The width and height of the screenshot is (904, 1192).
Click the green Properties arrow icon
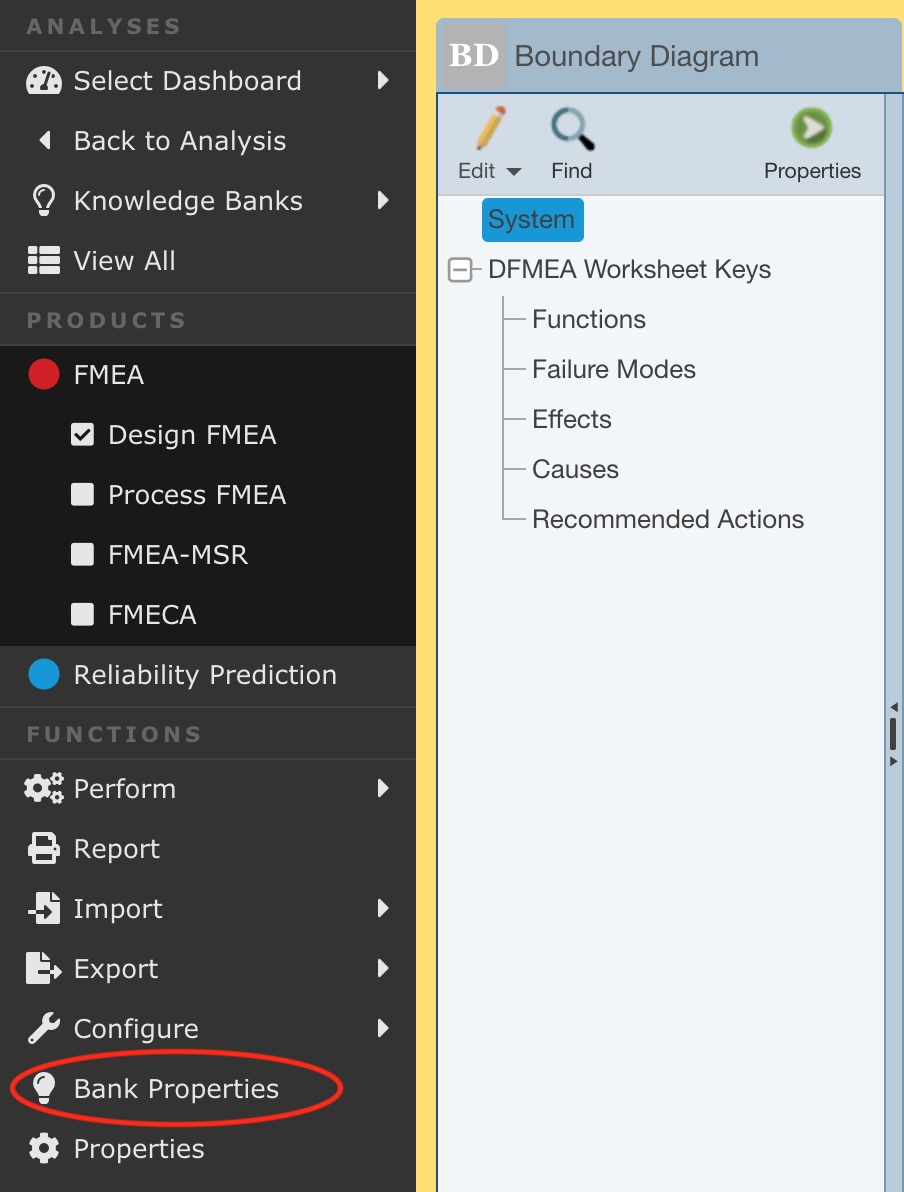click(x=811, y=128)
